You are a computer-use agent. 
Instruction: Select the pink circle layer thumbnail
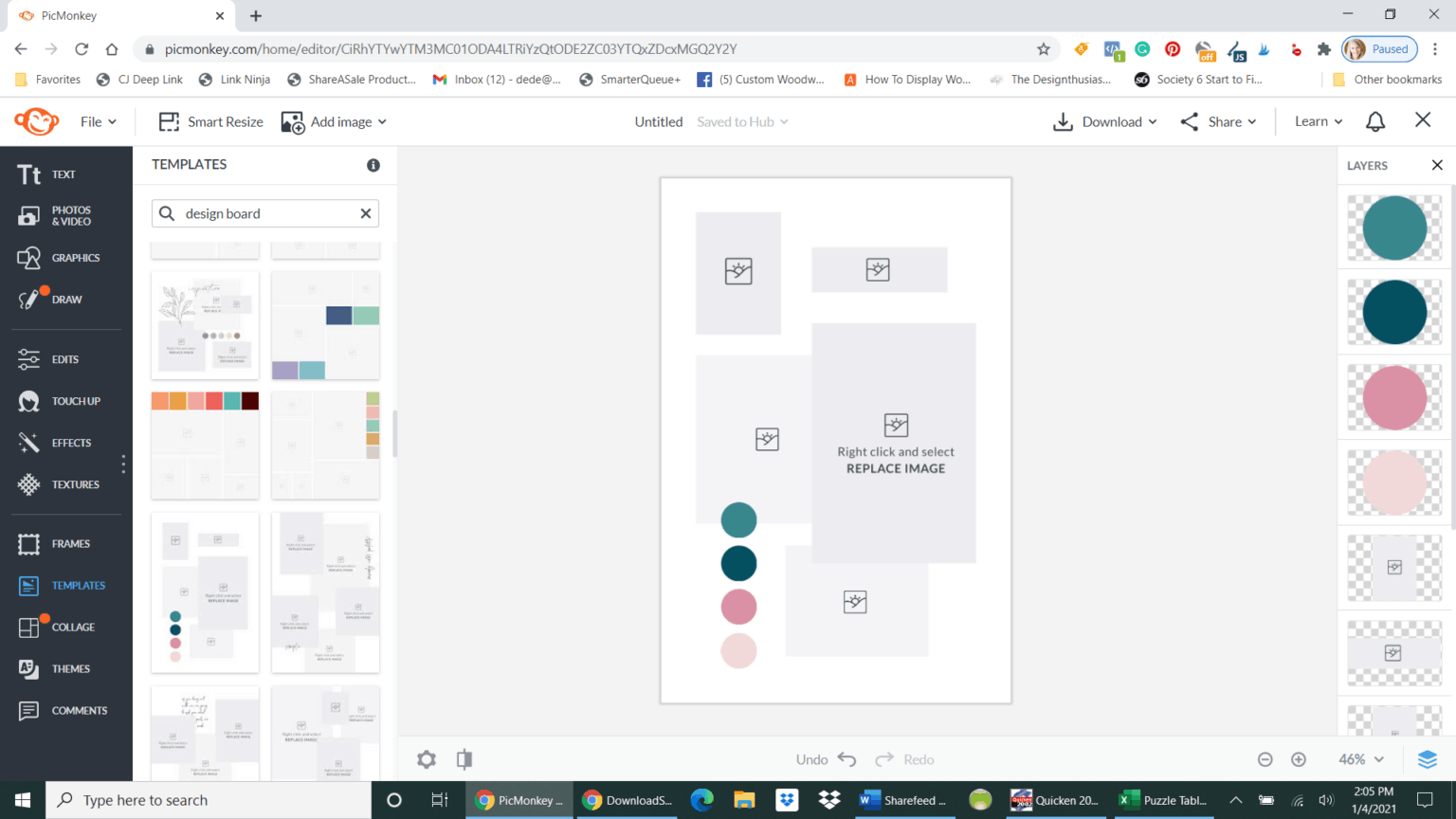(x=1392, y=398)
